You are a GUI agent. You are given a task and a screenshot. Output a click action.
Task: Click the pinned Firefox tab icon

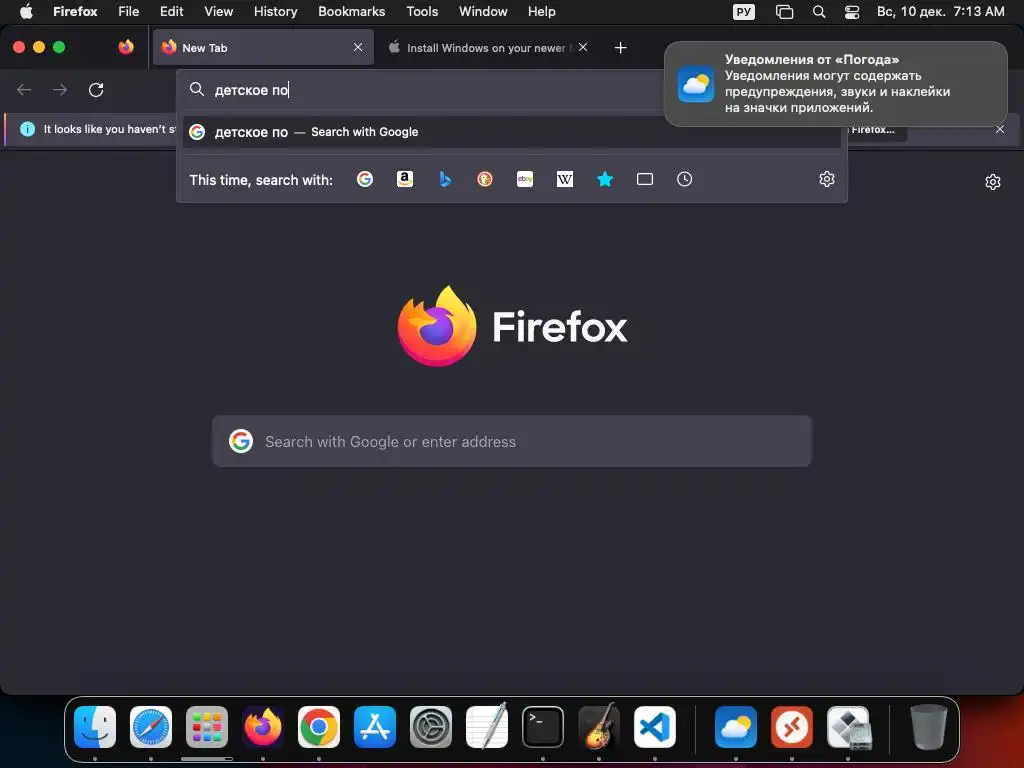126,47
